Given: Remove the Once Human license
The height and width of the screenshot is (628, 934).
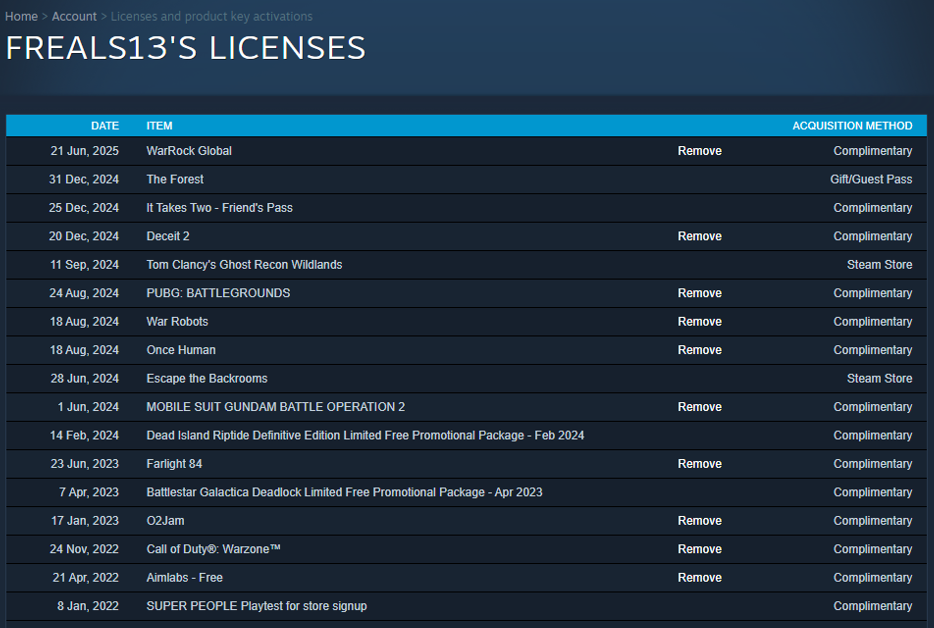Looking at the screenshot, I should [x=699, y=350].
